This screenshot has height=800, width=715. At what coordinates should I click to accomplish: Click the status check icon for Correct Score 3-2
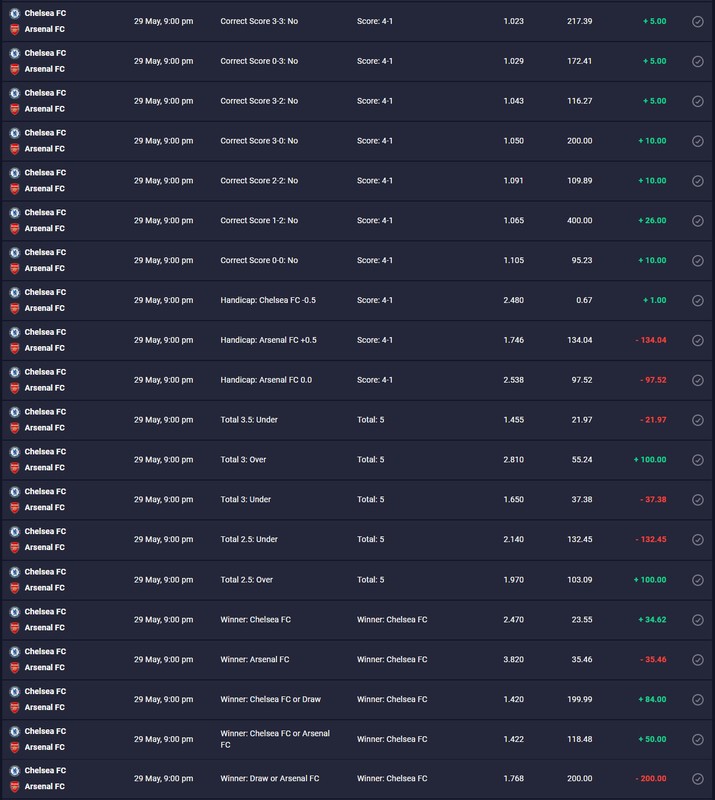(x=697, y=101)
